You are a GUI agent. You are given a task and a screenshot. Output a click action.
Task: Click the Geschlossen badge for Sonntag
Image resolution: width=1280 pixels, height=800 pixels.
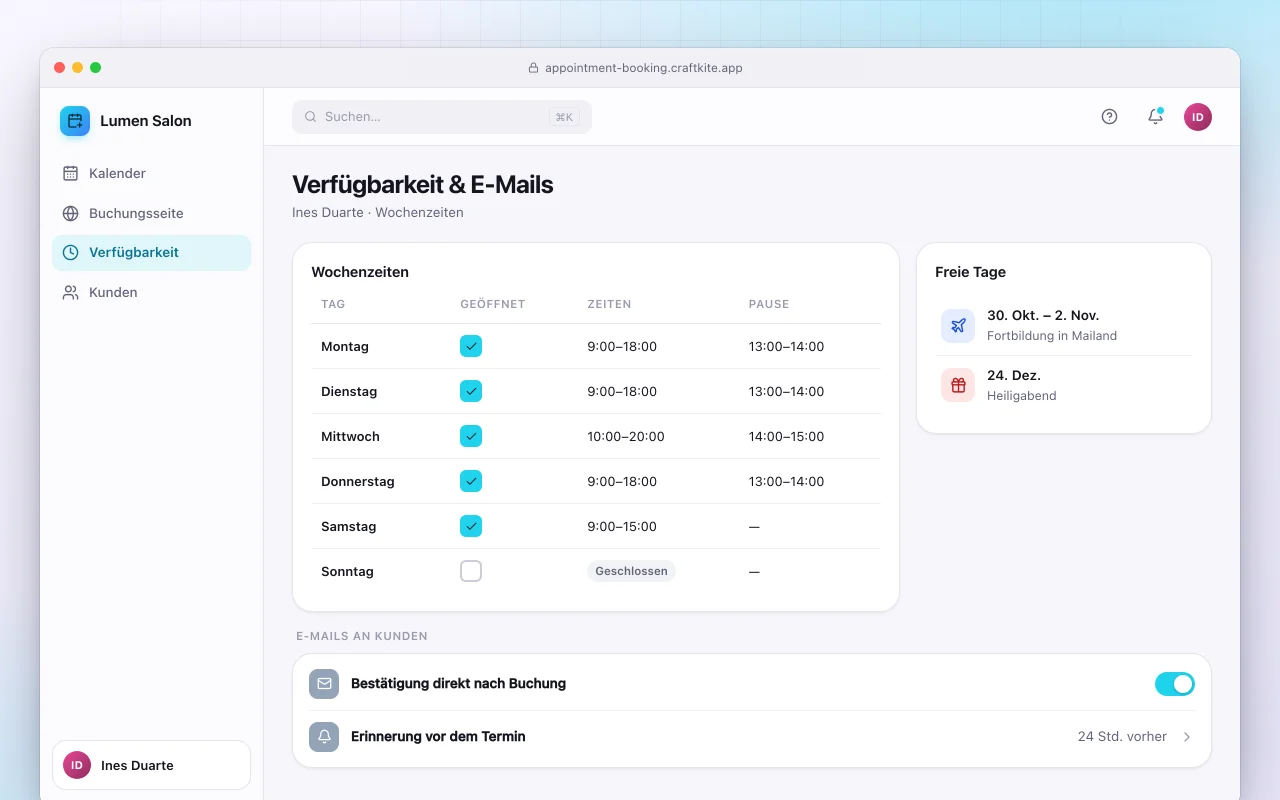point(631,571)
